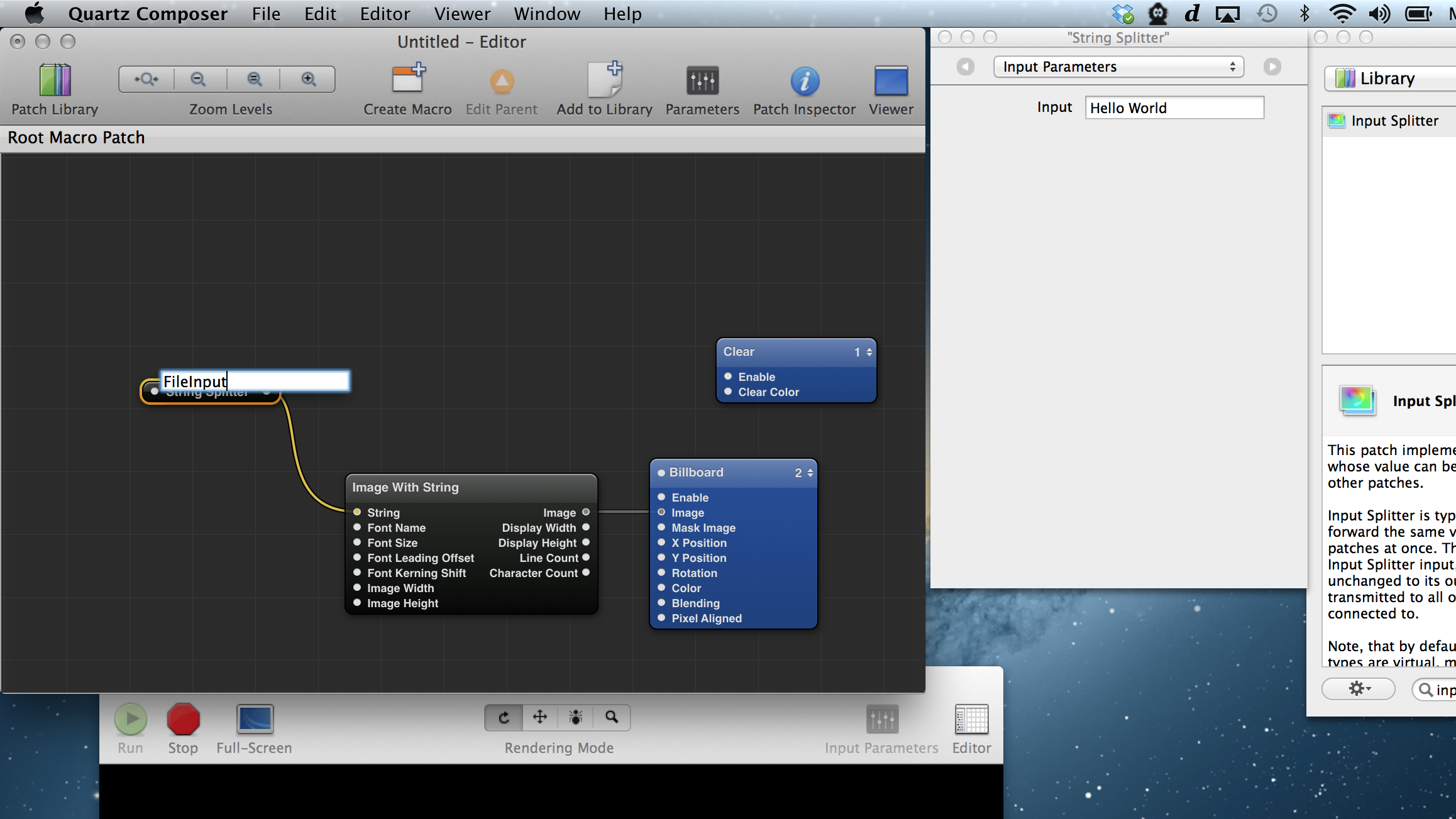Open the Window menu
The image size is (1456, 819).
coord(547,14)
